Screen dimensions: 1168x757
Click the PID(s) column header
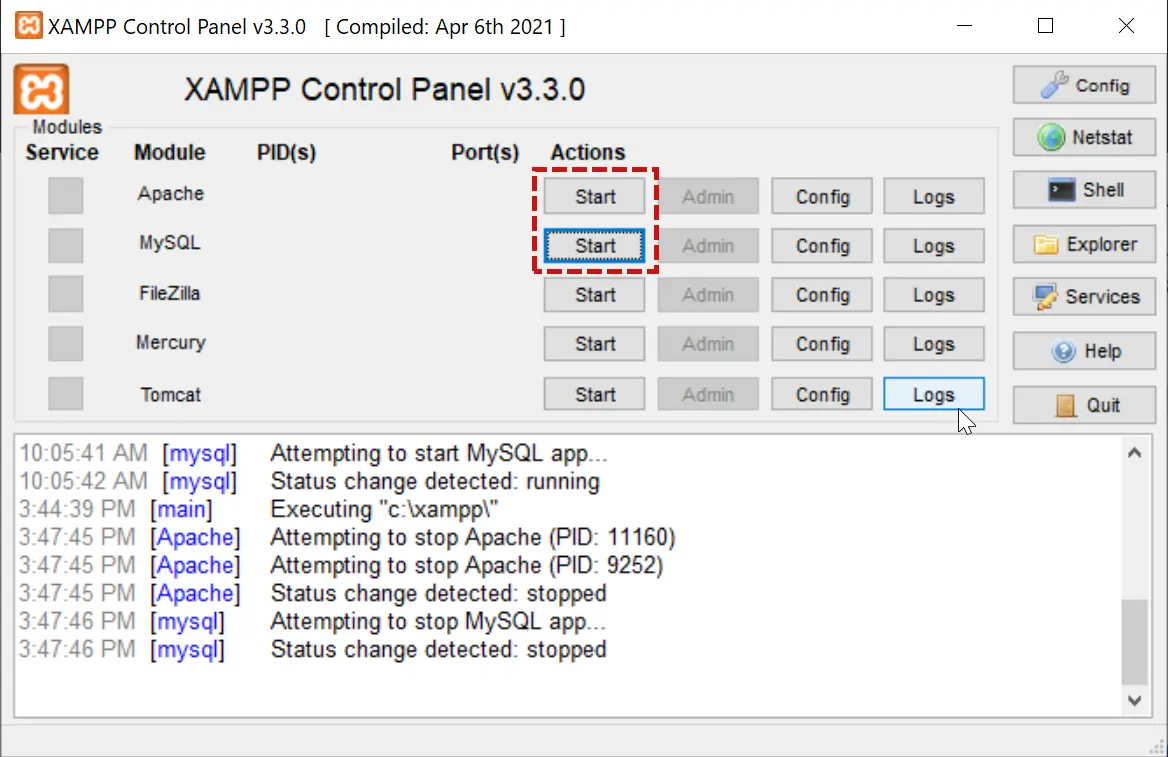click(x=287, y=153)
